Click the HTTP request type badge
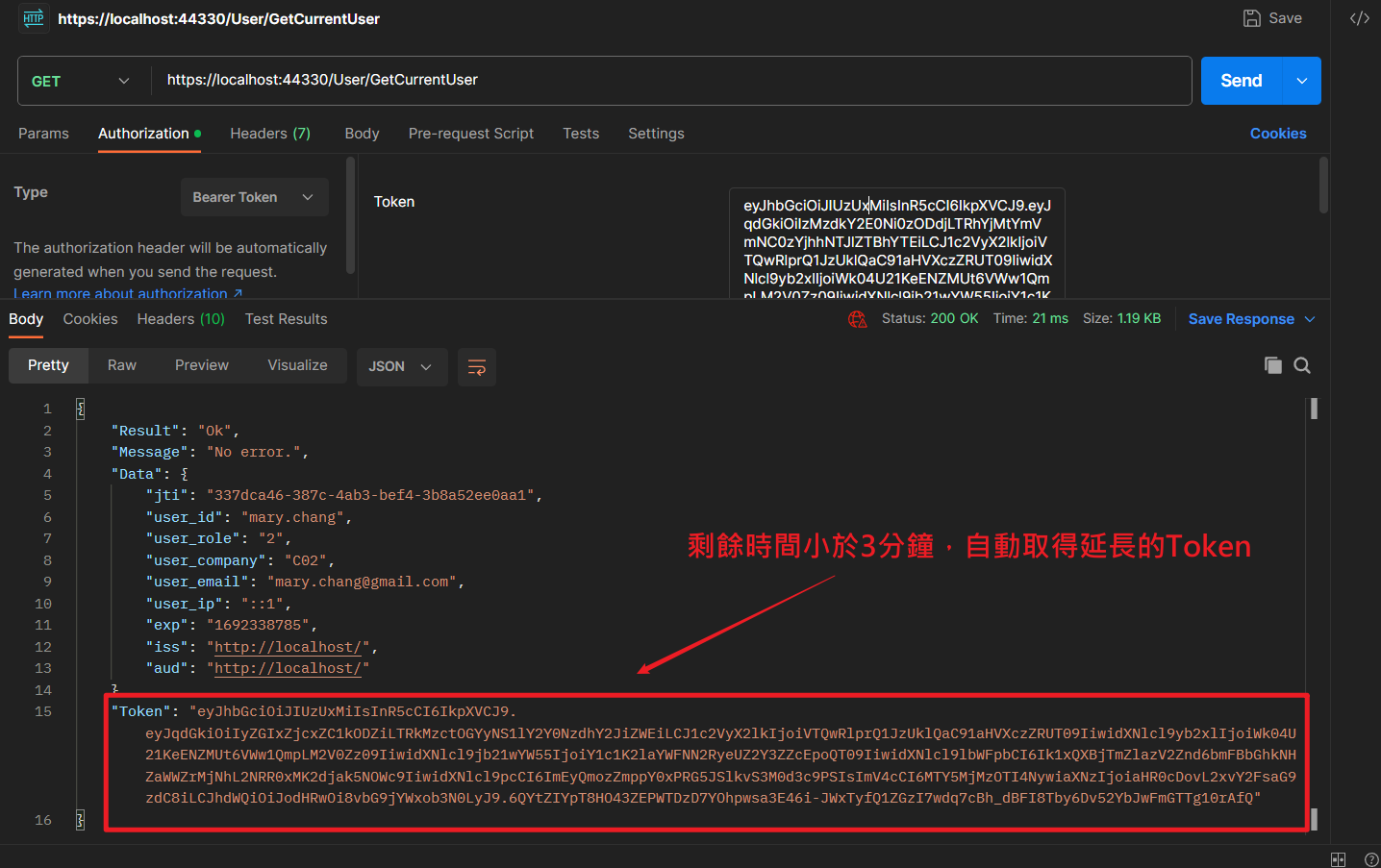 tap(33, 17)
